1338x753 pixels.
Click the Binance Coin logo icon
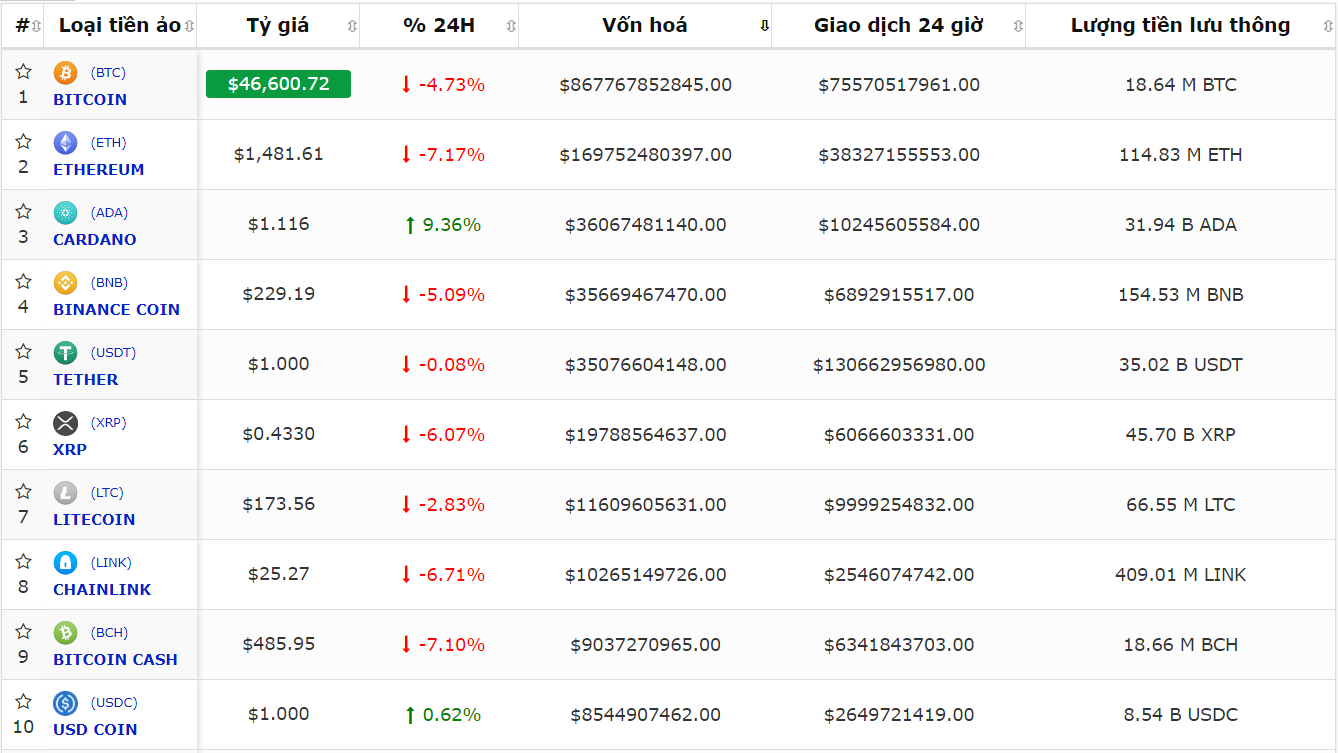pos(65,283)
